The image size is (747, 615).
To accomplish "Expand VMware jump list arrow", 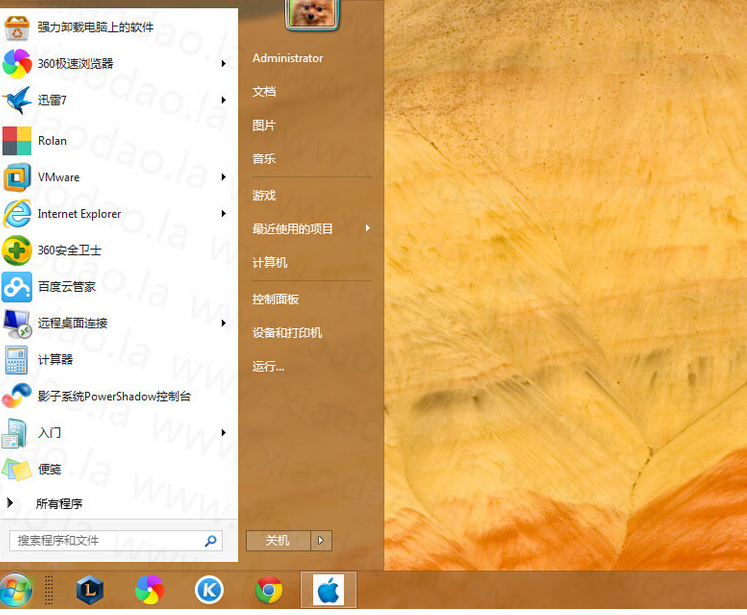I will 223,177.
